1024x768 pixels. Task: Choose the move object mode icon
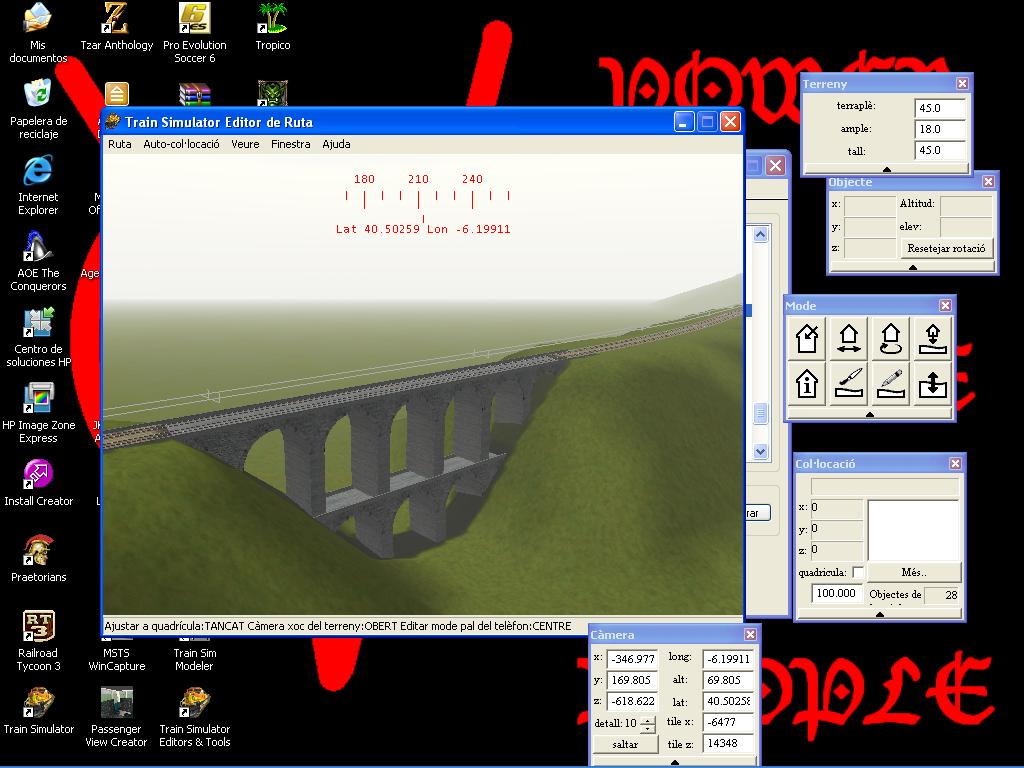849,339
